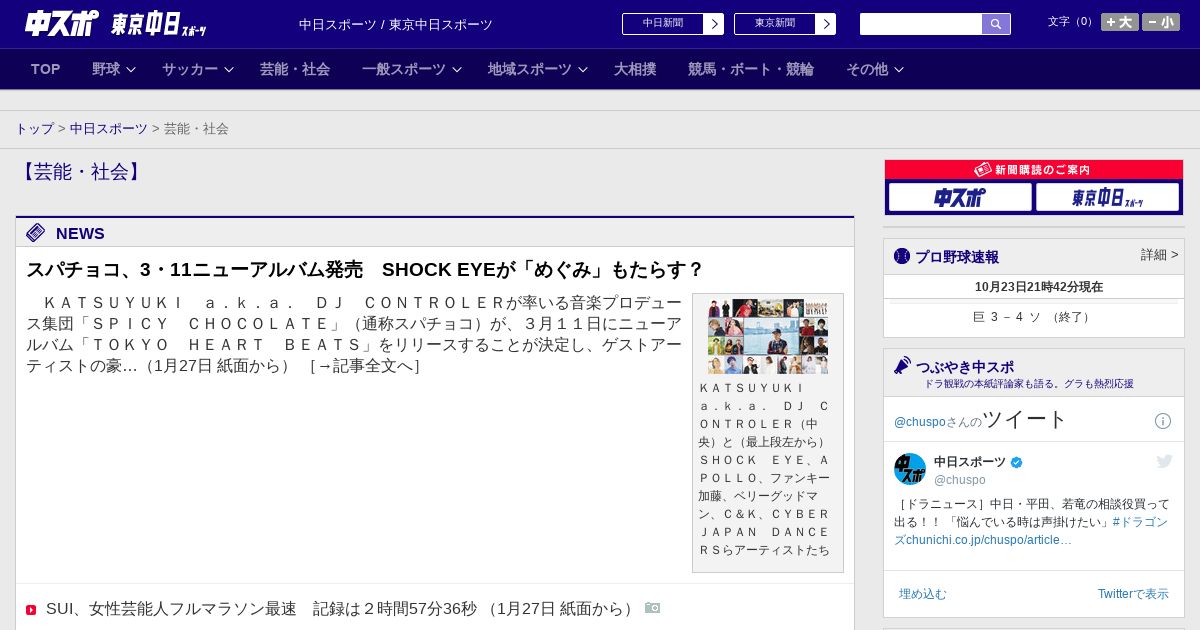Screen dimensions: 1200x630
Task: Click the verified badge beside 中日スポーツ
Action: [1017, 463]
